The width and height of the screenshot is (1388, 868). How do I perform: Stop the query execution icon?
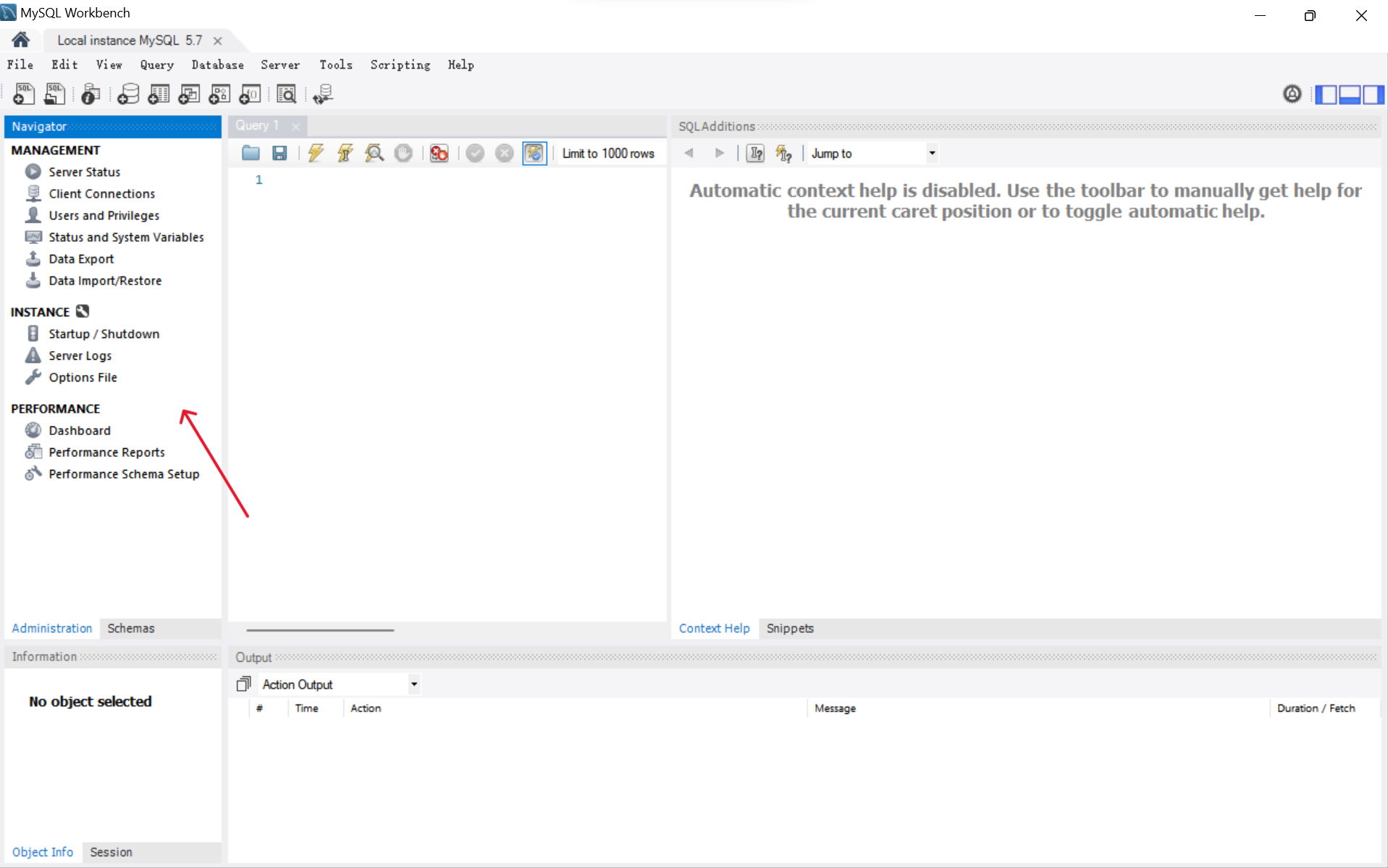tap(403, 153)
